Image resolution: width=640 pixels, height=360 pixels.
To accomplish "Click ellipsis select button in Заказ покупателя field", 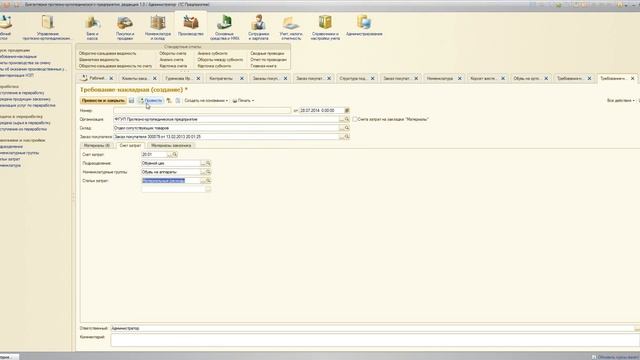I will 341,137.
